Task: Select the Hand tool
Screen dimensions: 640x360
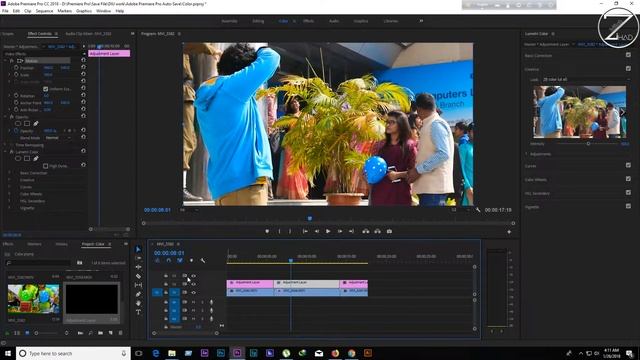Action: [x=138, y=303]
